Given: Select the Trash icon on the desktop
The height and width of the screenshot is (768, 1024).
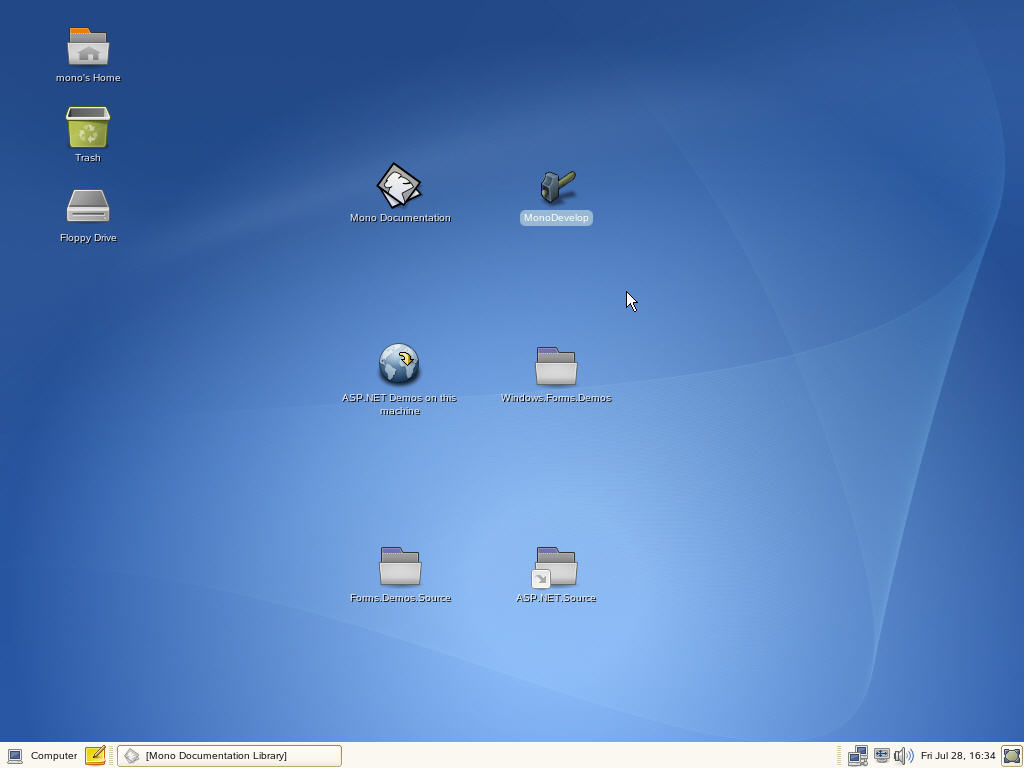Looking at the screenshot, I should coord(88,127).
